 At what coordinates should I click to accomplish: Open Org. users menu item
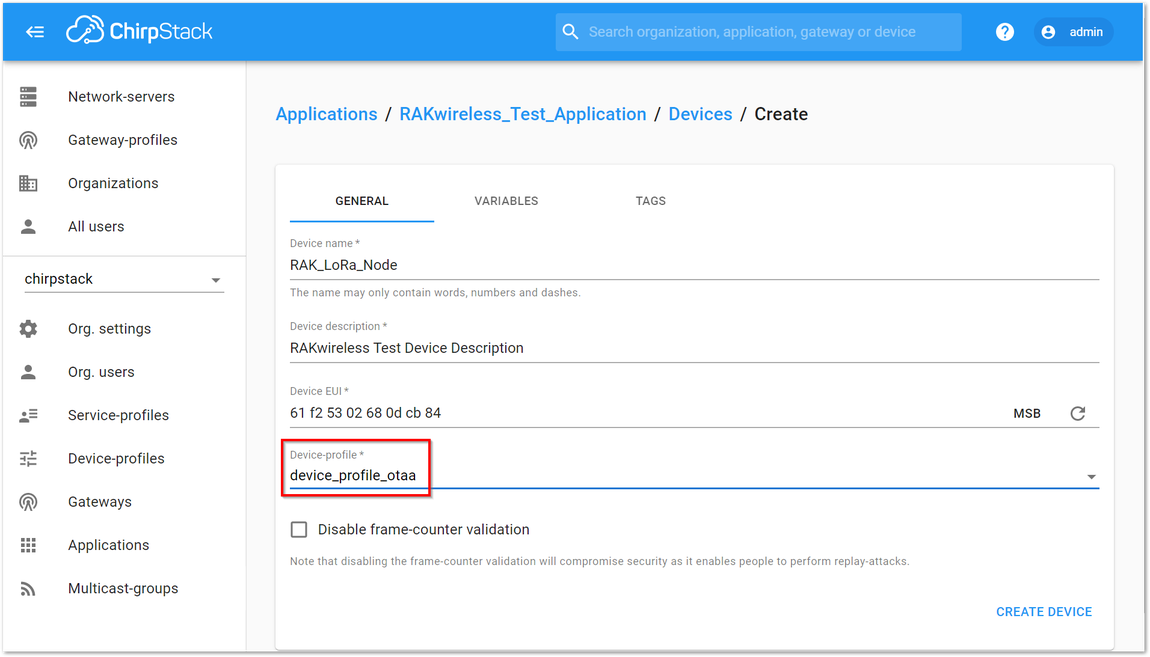[101, 372]
